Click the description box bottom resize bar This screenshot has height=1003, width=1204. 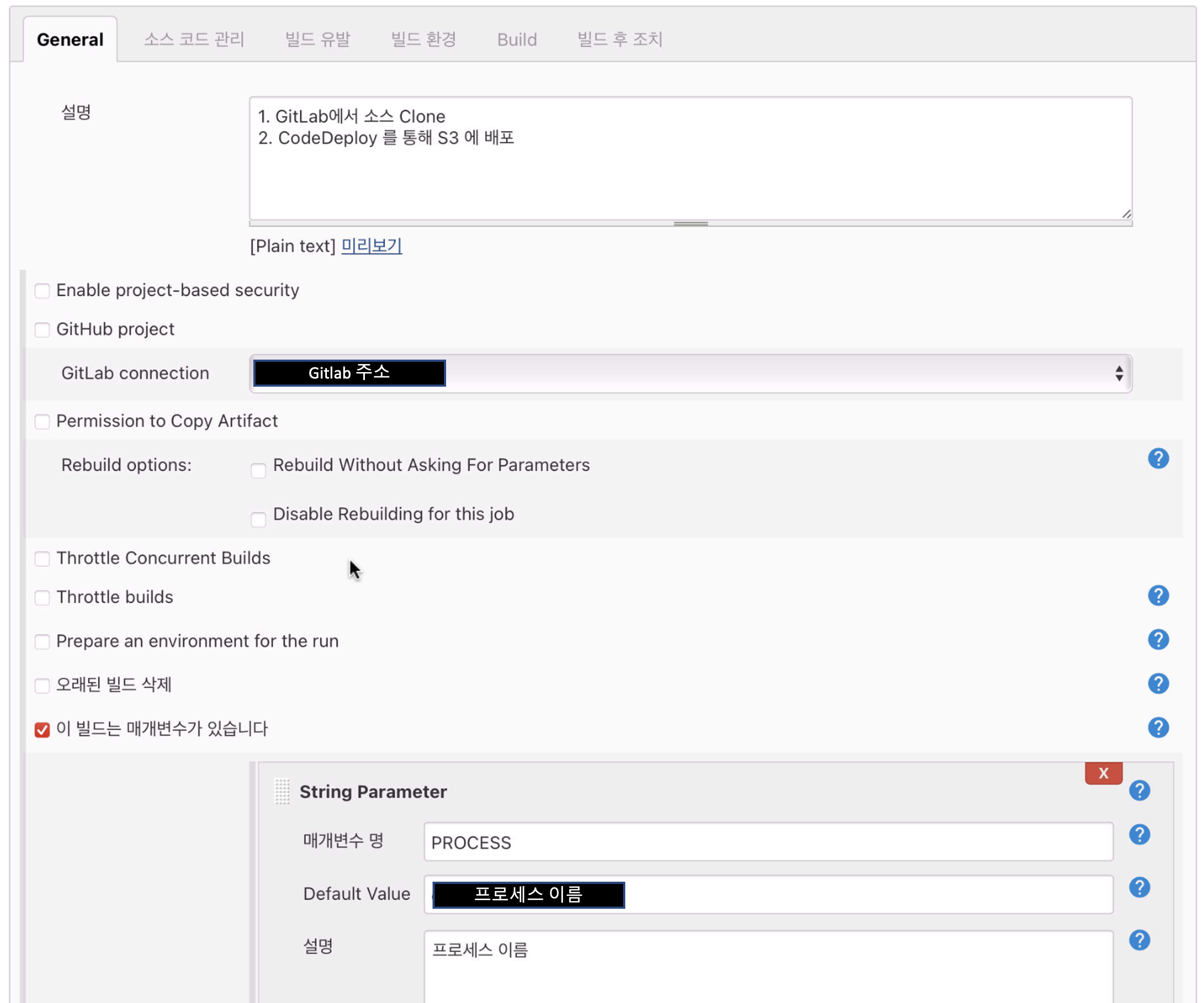[690, 224]
